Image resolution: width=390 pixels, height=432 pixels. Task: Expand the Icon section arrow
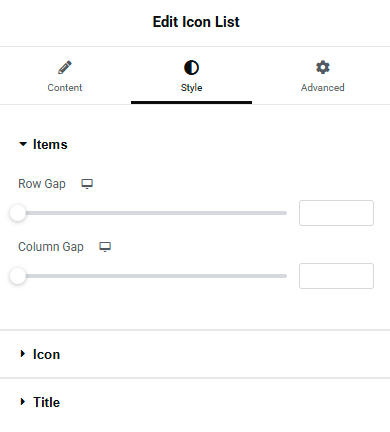click(23, 354)
